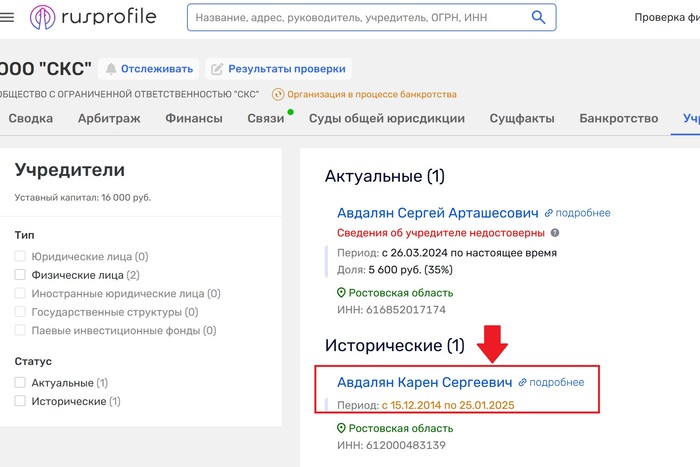Click period с 26.03.2024 по настоящее время
The image size is (700, 467).
pos(469,253)
